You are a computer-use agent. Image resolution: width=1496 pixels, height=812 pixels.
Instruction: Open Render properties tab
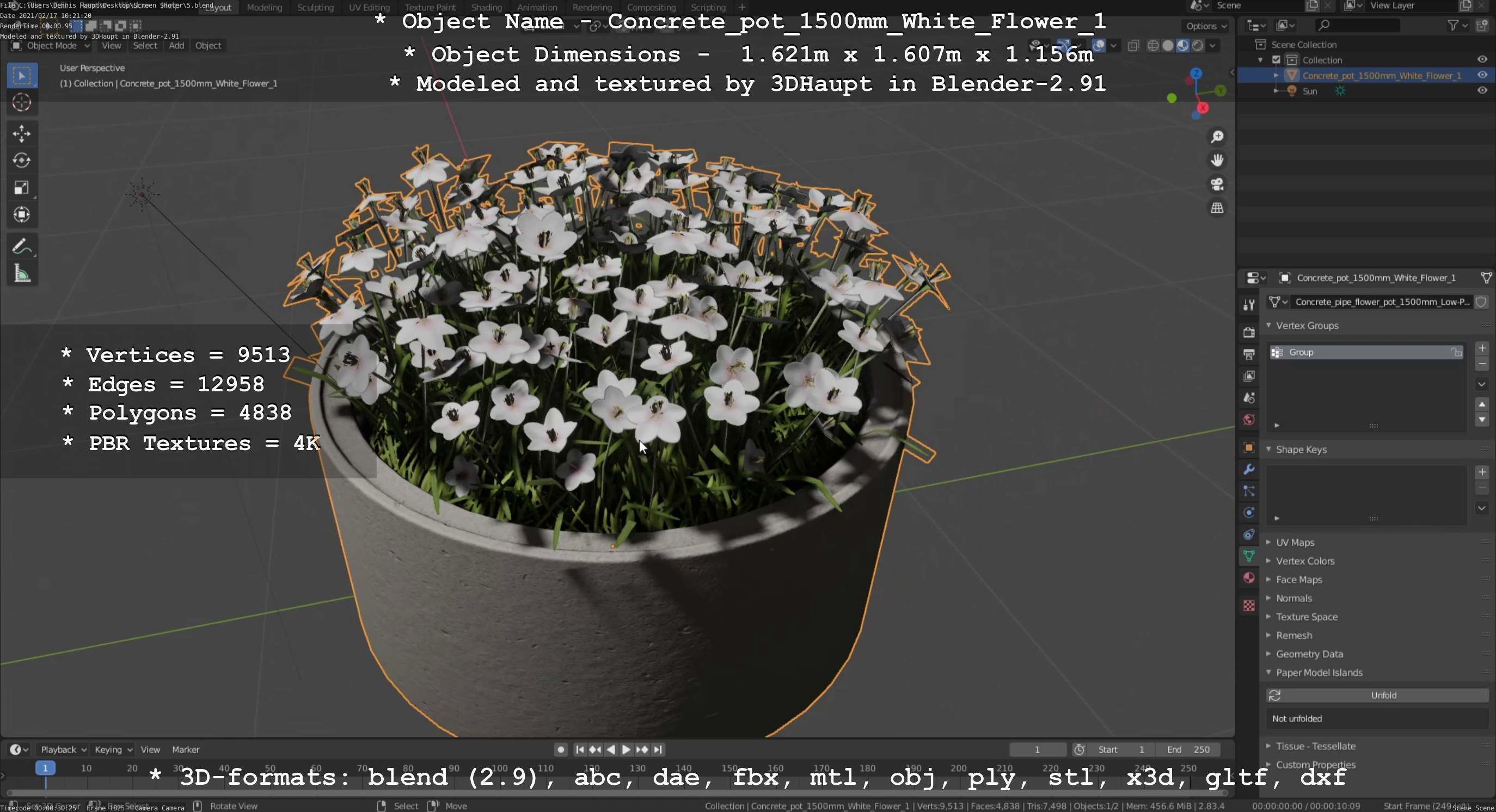coord(1249,332)
